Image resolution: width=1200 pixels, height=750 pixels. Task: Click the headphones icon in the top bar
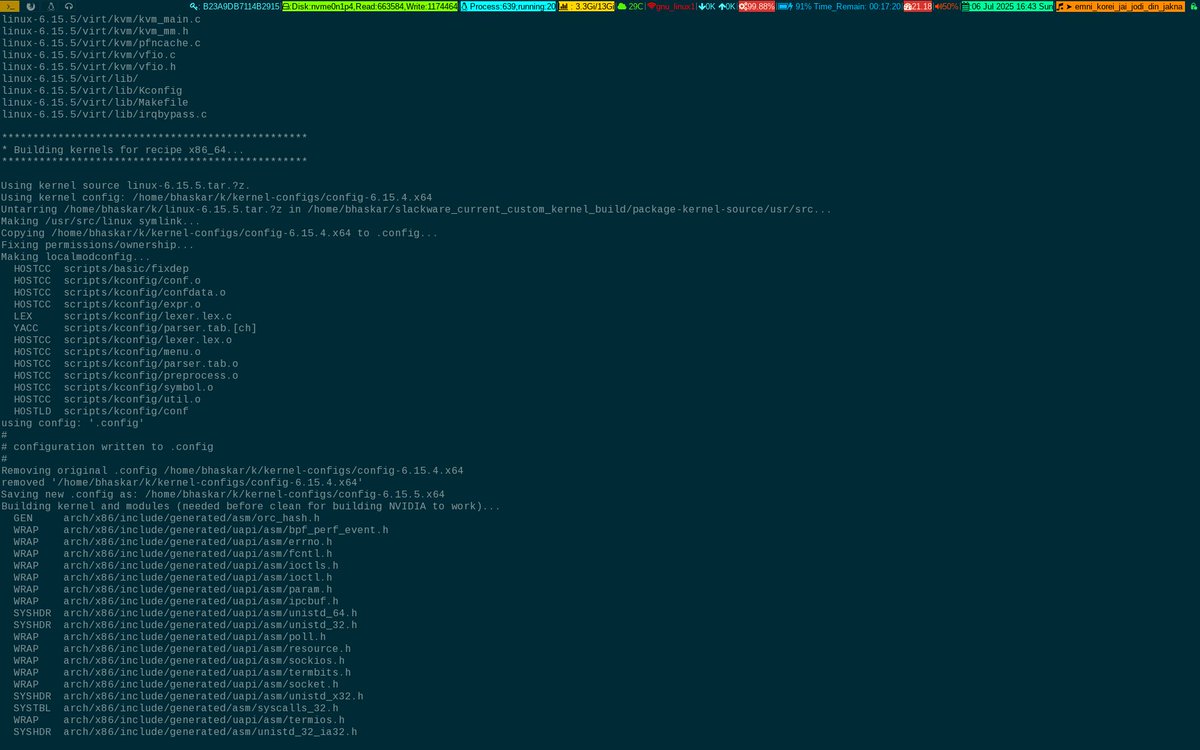tap(69, 6)
